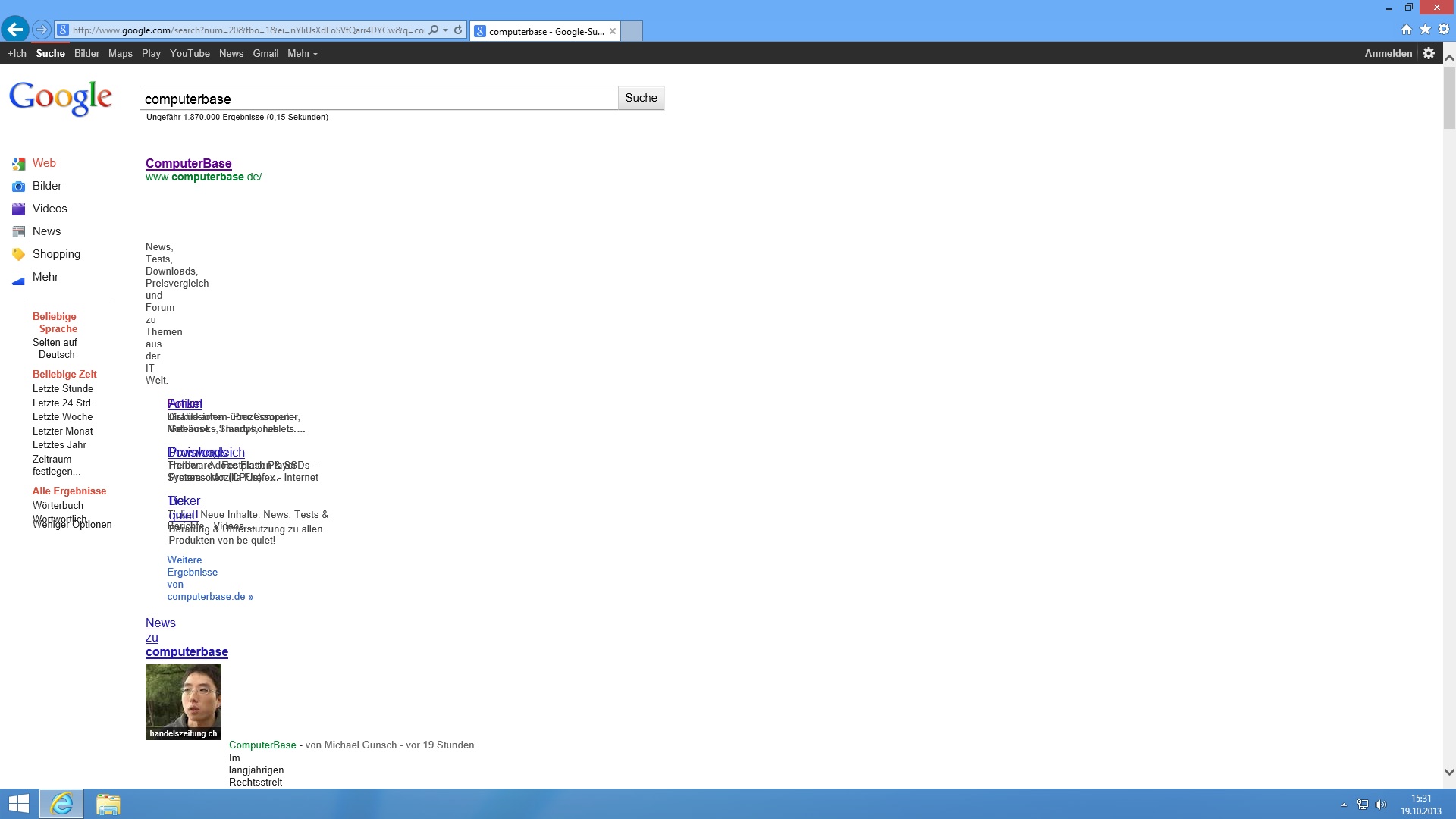Click the ComputerBase news source name
The width and height of the screenshot is (1456, 819).
tap(262, 745)
